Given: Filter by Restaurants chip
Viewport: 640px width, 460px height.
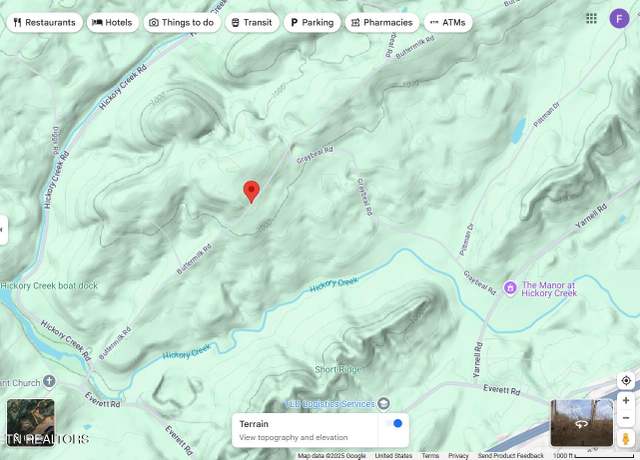Looking at the screenshot, I should (44, 22).
